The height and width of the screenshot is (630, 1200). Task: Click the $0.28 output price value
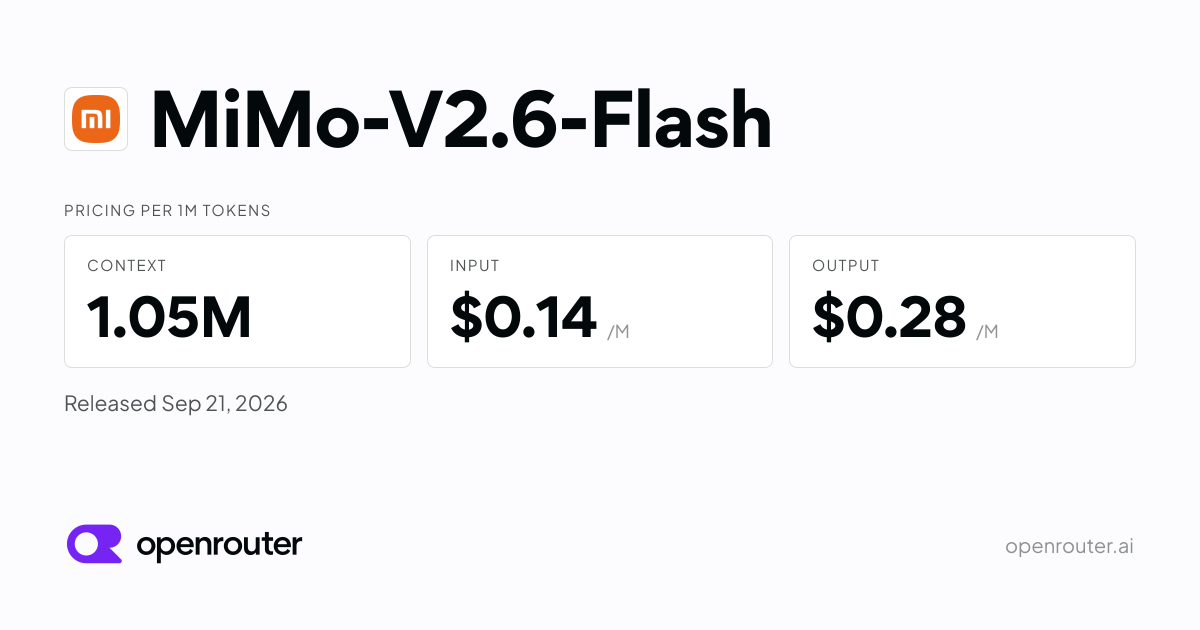889,317
